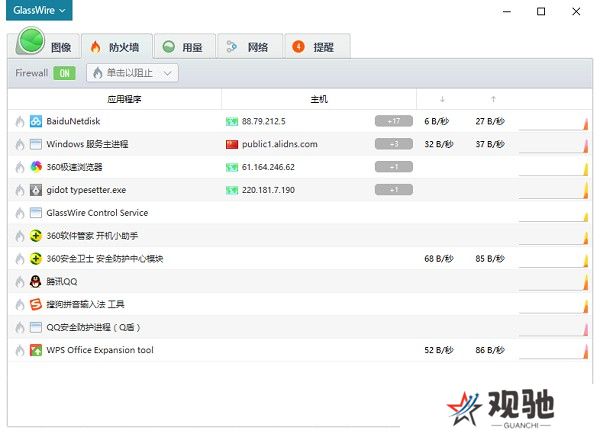This screenshot has height=434, width=600.
Task: Sort by the 主机 column header
Action: (x=319, y=100)
